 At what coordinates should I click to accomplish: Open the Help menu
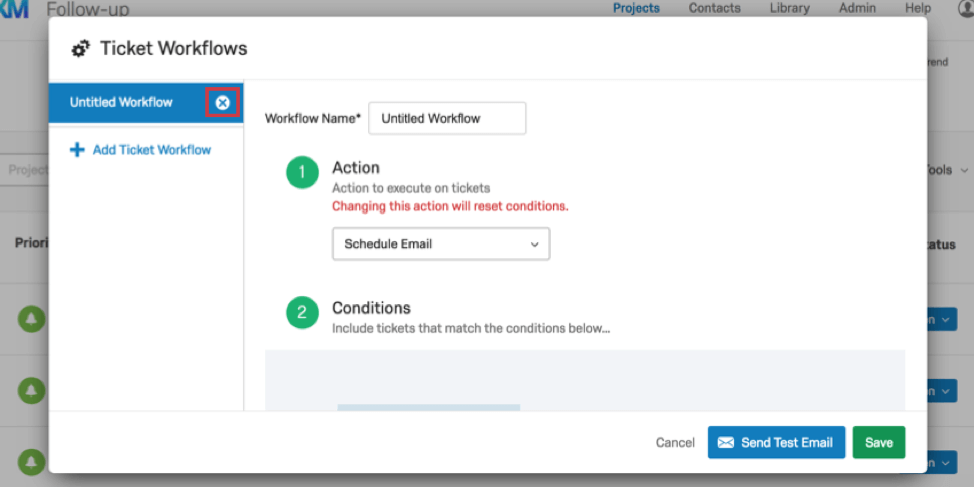point(917,8)
